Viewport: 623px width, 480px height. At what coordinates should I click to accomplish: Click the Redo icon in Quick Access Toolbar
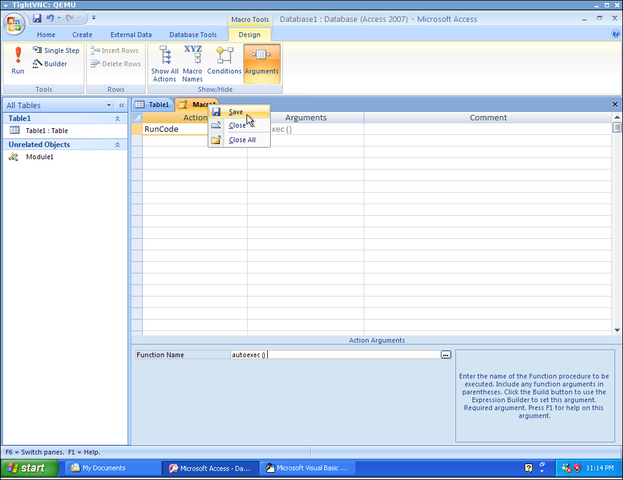point(70,18)
